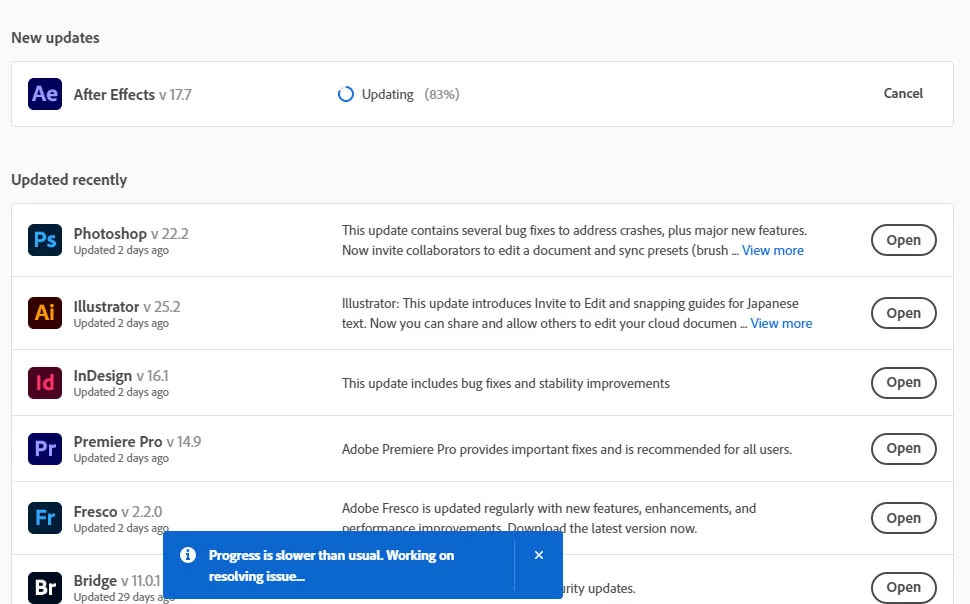
Task: Click the Premiere Pro v 14.9 title
Action: (x=137, y=442)
